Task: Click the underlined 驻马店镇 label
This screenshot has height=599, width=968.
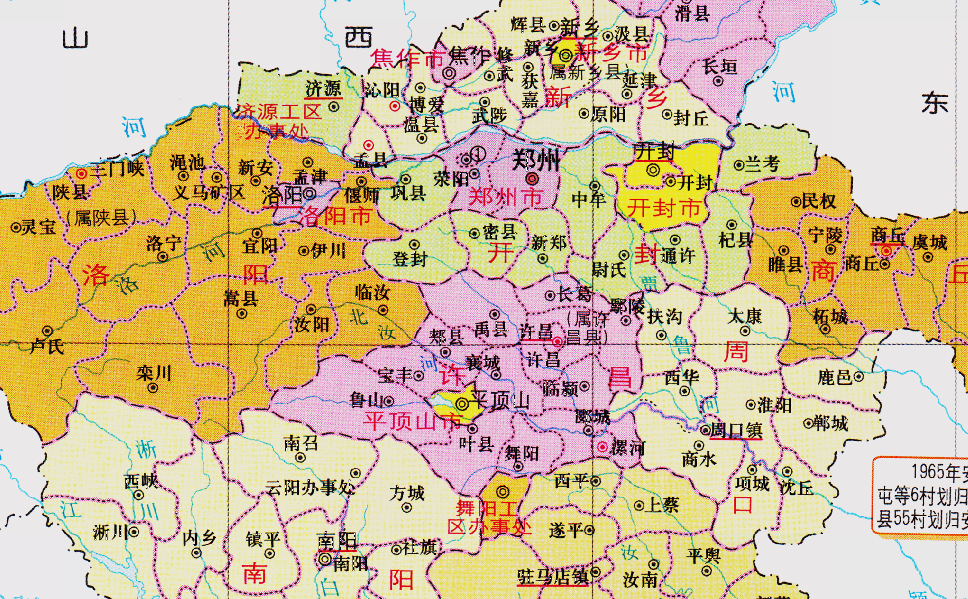Action: click(x=552, y=575)
